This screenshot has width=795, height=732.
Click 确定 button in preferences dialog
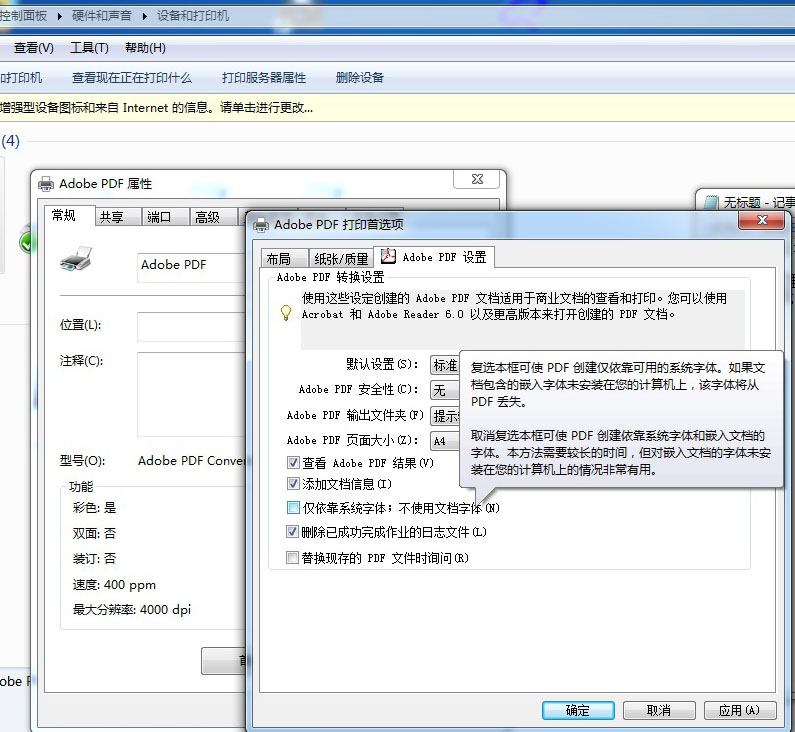(578, 710)
